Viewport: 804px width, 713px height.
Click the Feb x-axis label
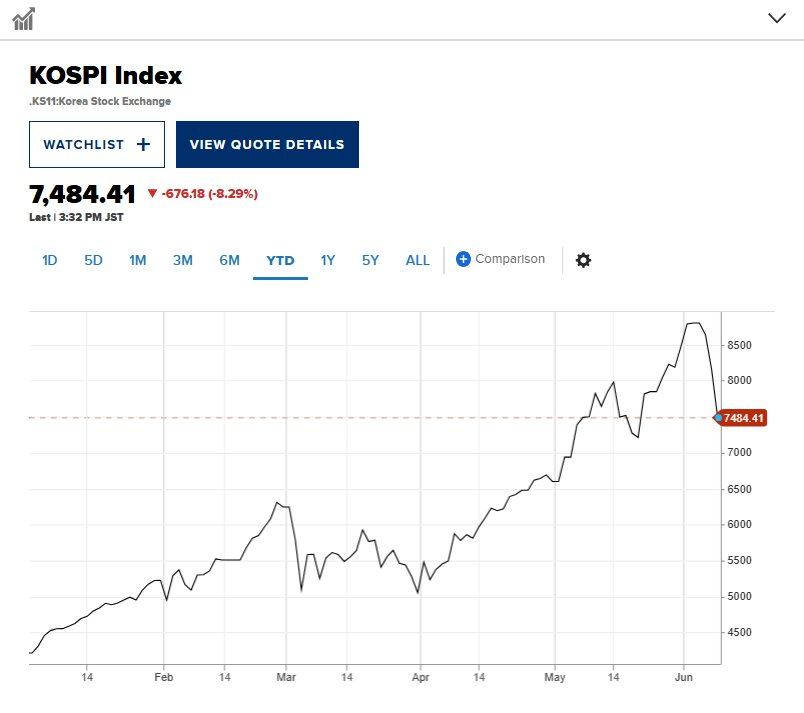(x=164, y=677)
